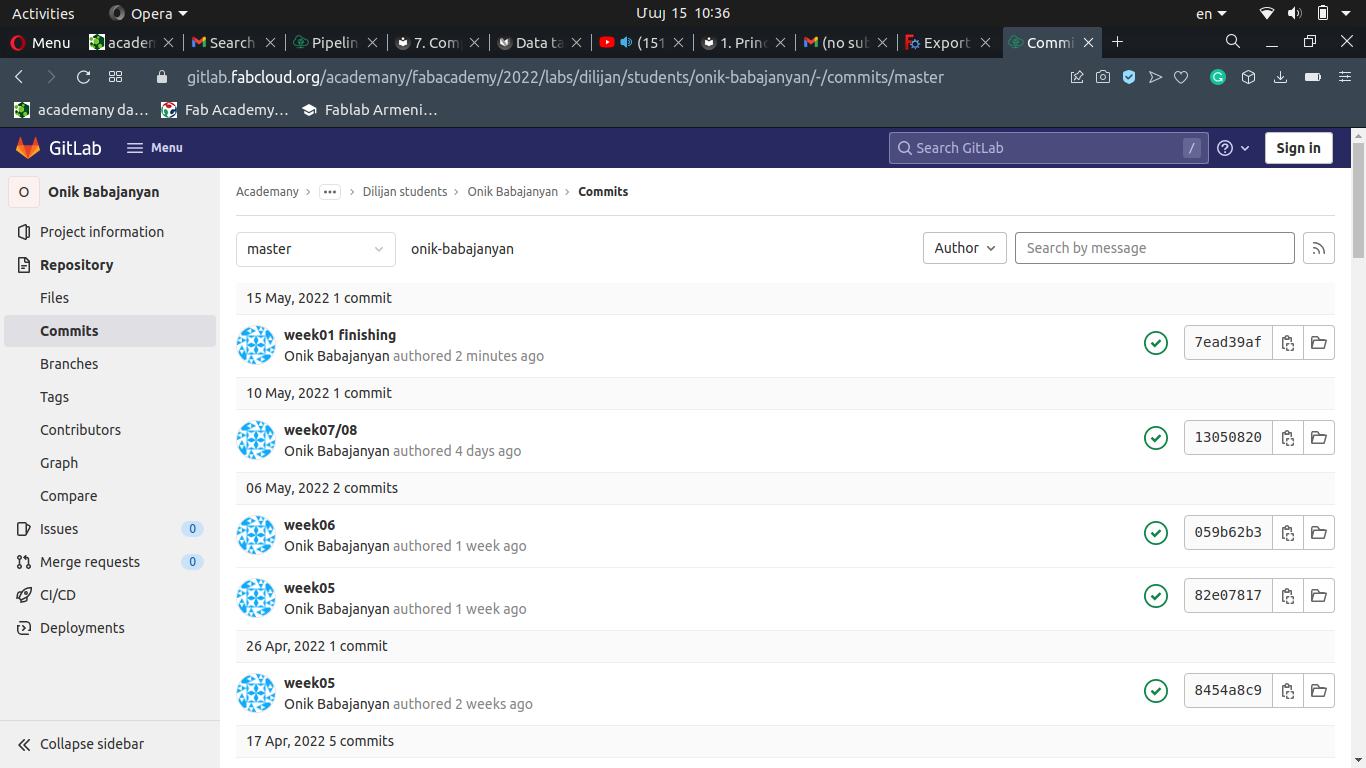1366x768 pixels.
Task: Click the Search by message field
Action: tap(1155, 248)
